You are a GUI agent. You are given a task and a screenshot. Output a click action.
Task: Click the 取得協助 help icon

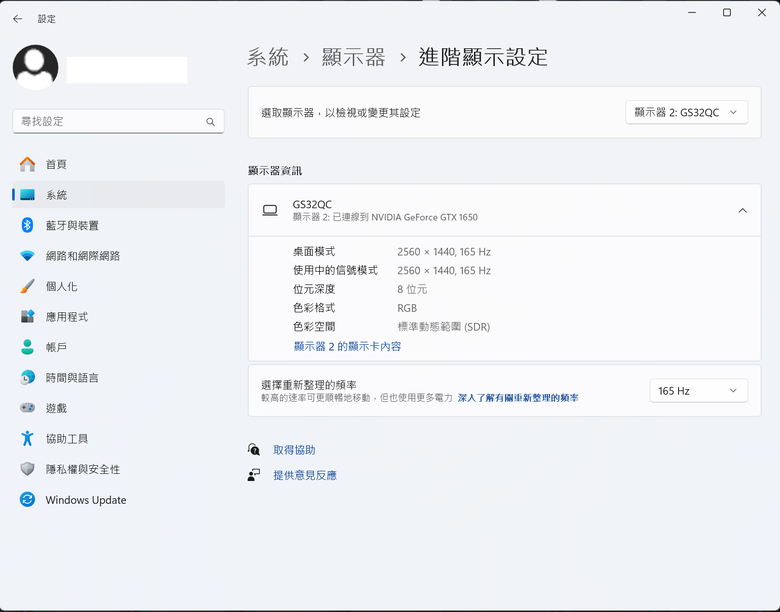click(254, 450)
